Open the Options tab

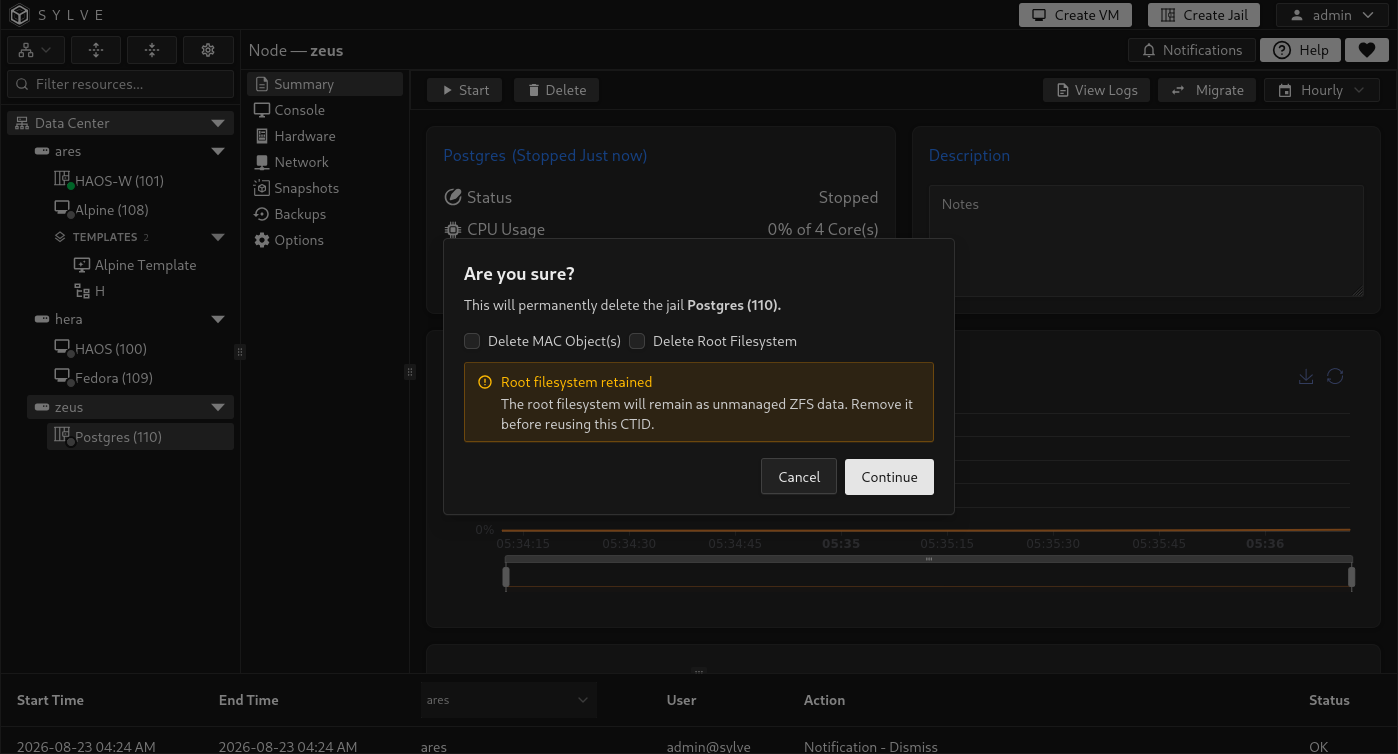coord(325,240)
